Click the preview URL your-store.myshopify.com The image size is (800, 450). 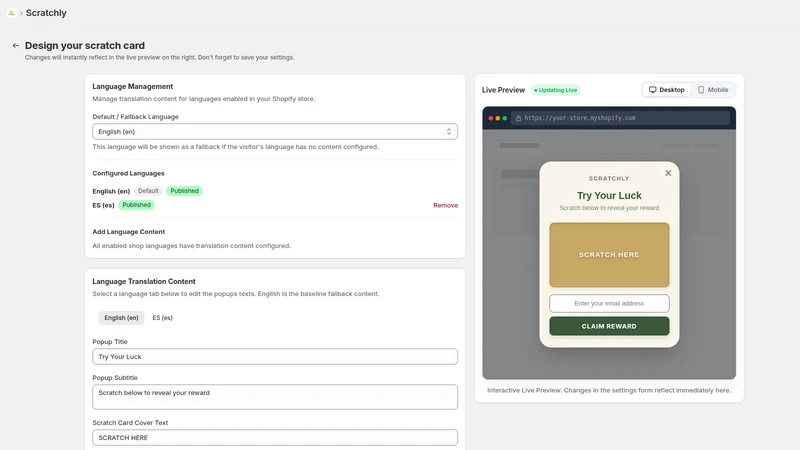coord(580,118)
